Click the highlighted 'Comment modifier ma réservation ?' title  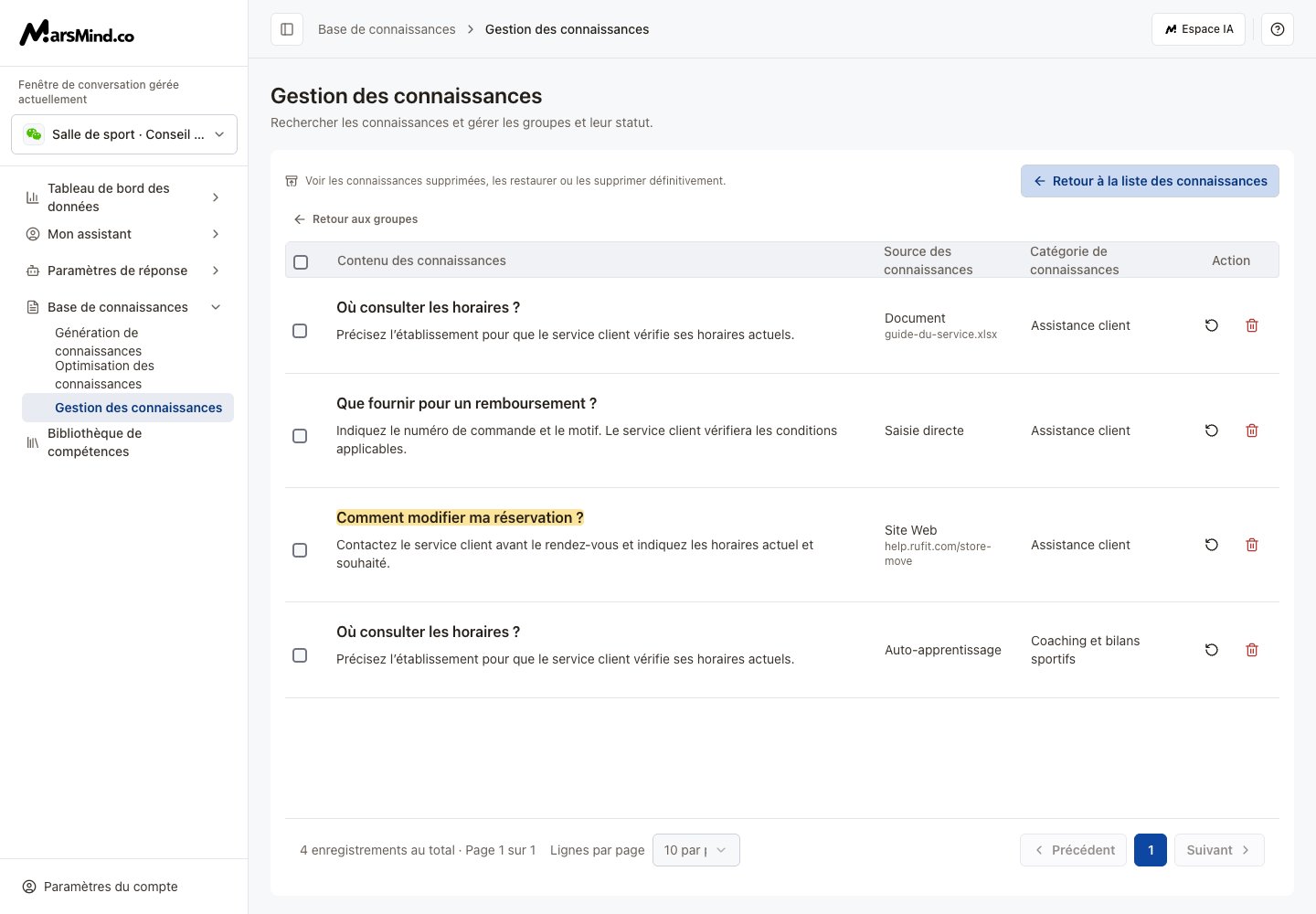[460, 517]
